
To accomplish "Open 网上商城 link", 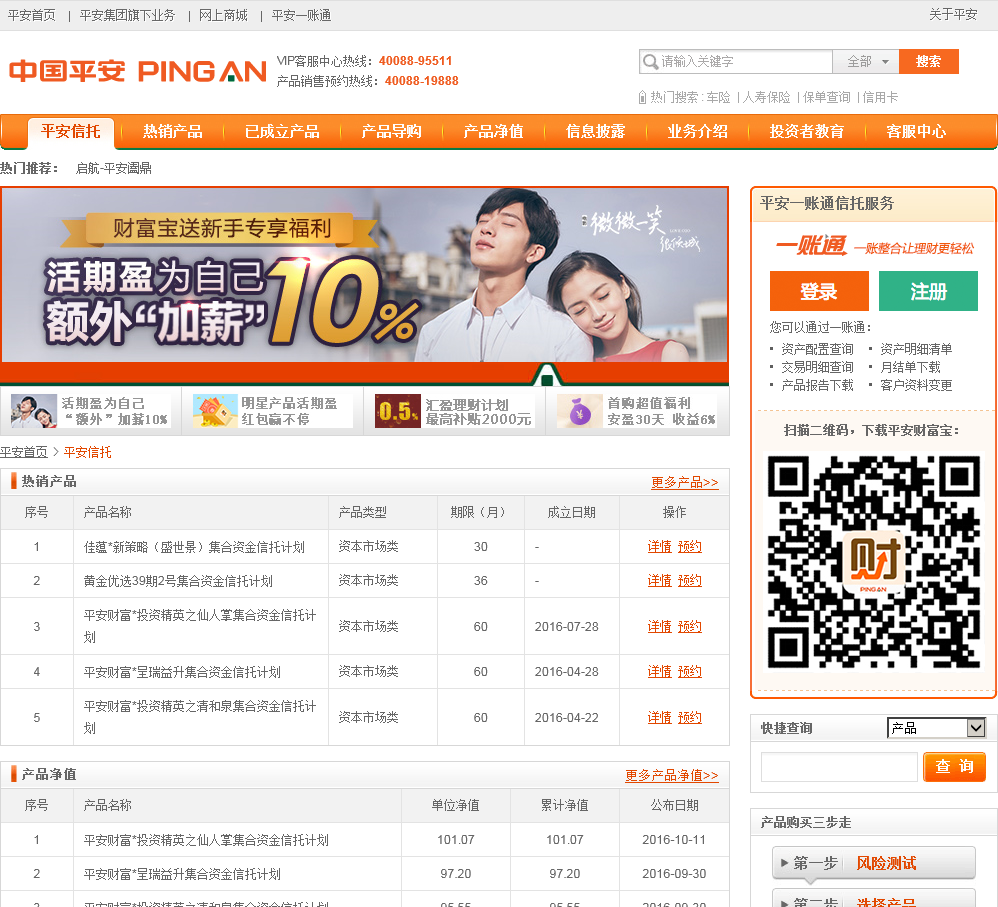I will 223,15.
